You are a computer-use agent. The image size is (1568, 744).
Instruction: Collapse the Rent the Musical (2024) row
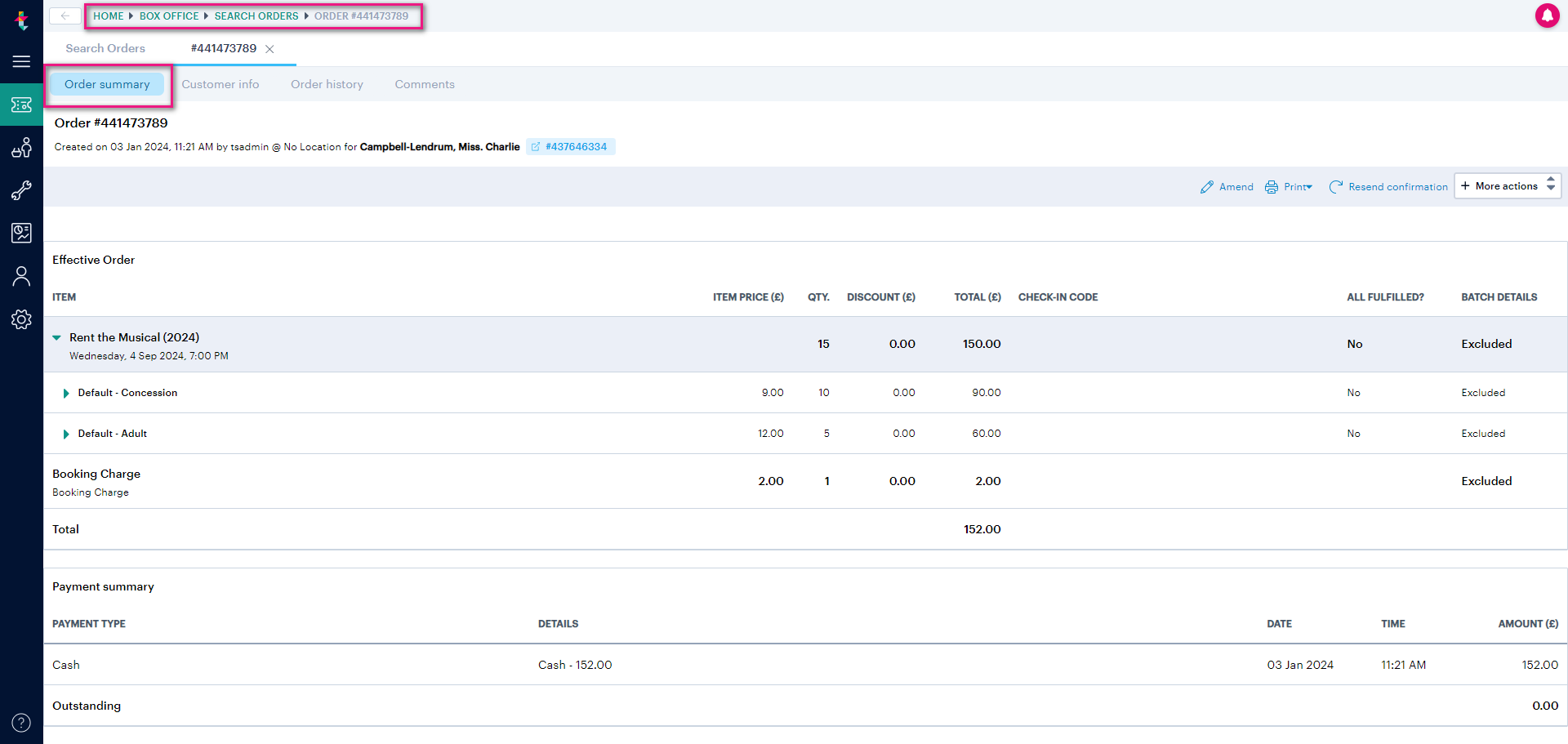click(56, 336)
